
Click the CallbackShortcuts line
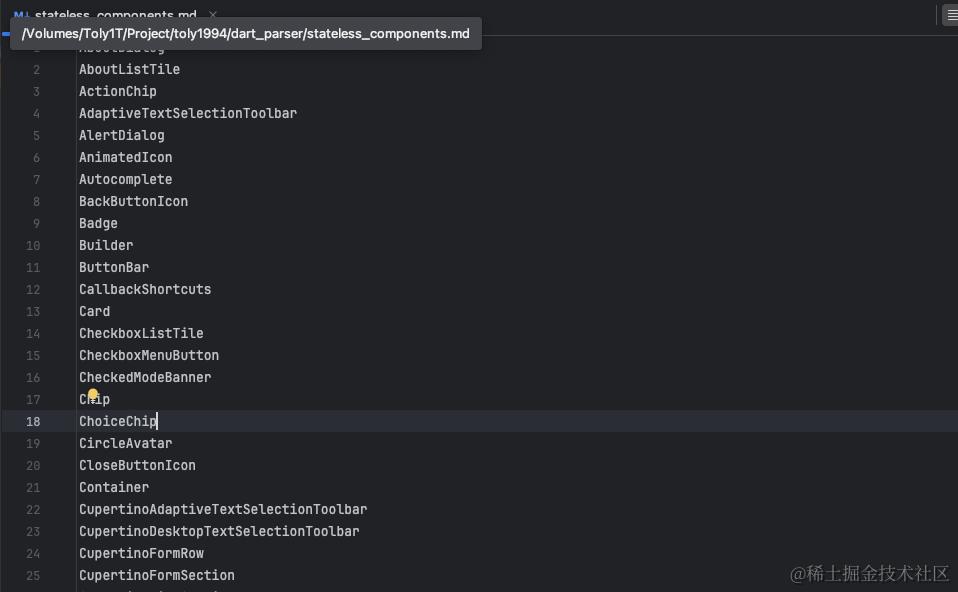coord(145,290)
